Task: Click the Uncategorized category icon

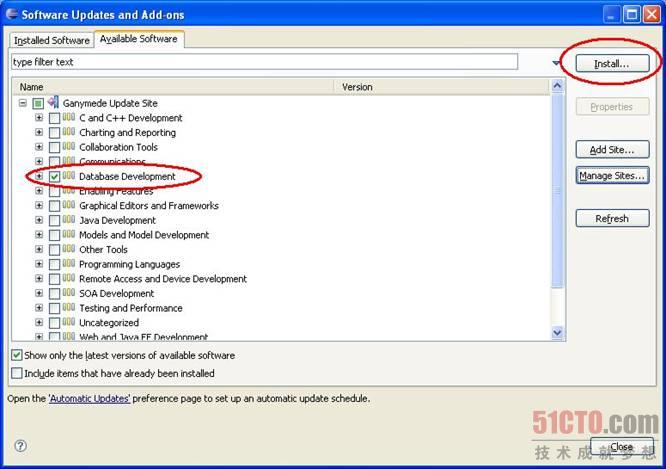Action: coord(69,322)
